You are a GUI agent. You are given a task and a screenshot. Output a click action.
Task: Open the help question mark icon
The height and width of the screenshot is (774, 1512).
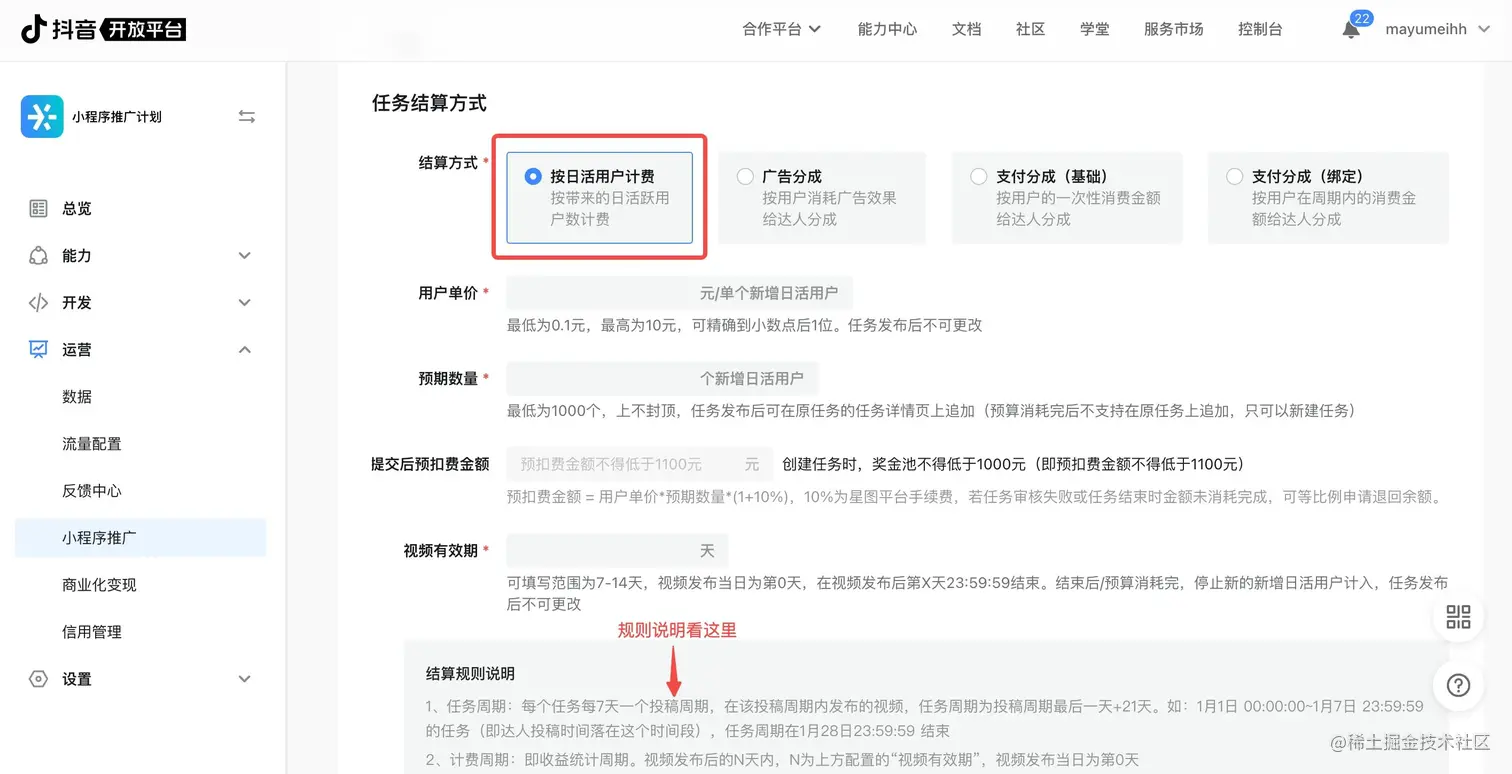pos(1458,686)
